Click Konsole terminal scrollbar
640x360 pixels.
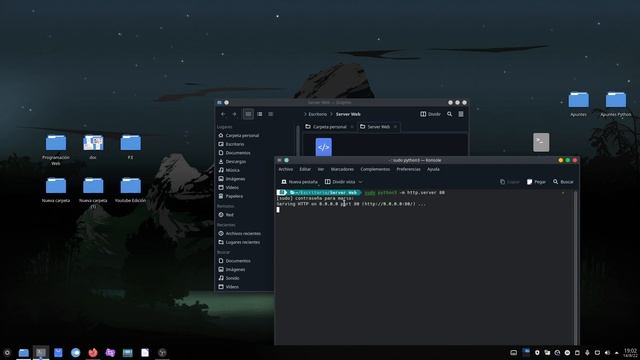[576, 267]
